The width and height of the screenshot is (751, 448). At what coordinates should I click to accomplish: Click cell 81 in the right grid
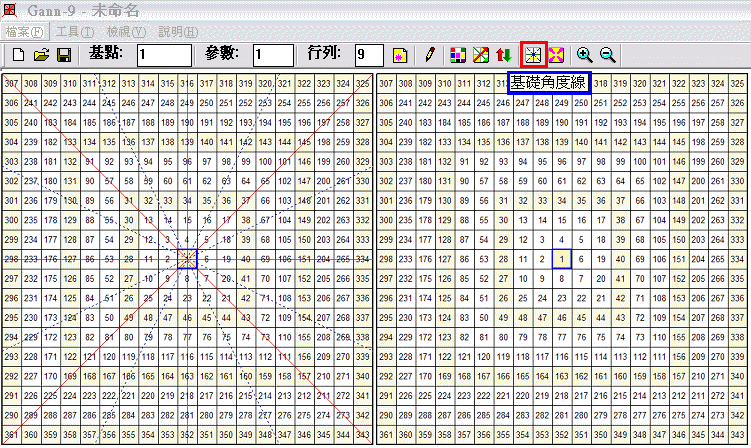[483, 337]
